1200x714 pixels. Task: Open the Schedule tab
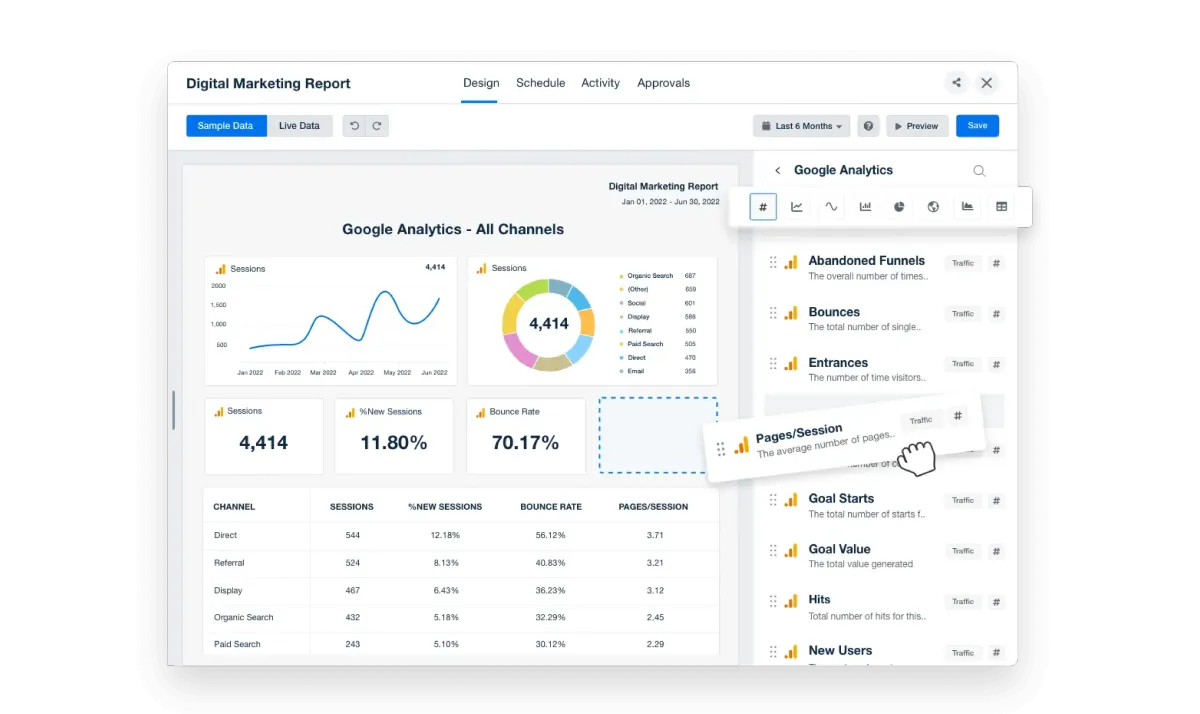[541, 83]
